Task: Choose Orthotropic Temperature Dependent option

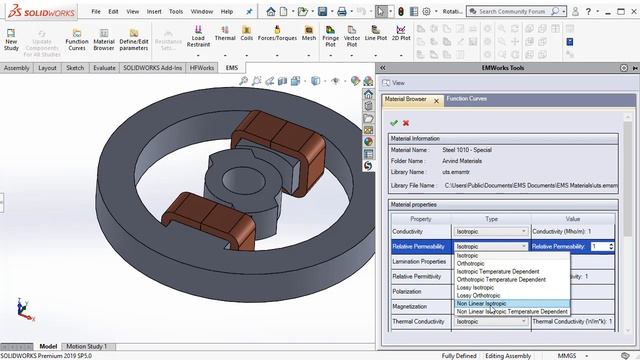Action: [512, 280]
